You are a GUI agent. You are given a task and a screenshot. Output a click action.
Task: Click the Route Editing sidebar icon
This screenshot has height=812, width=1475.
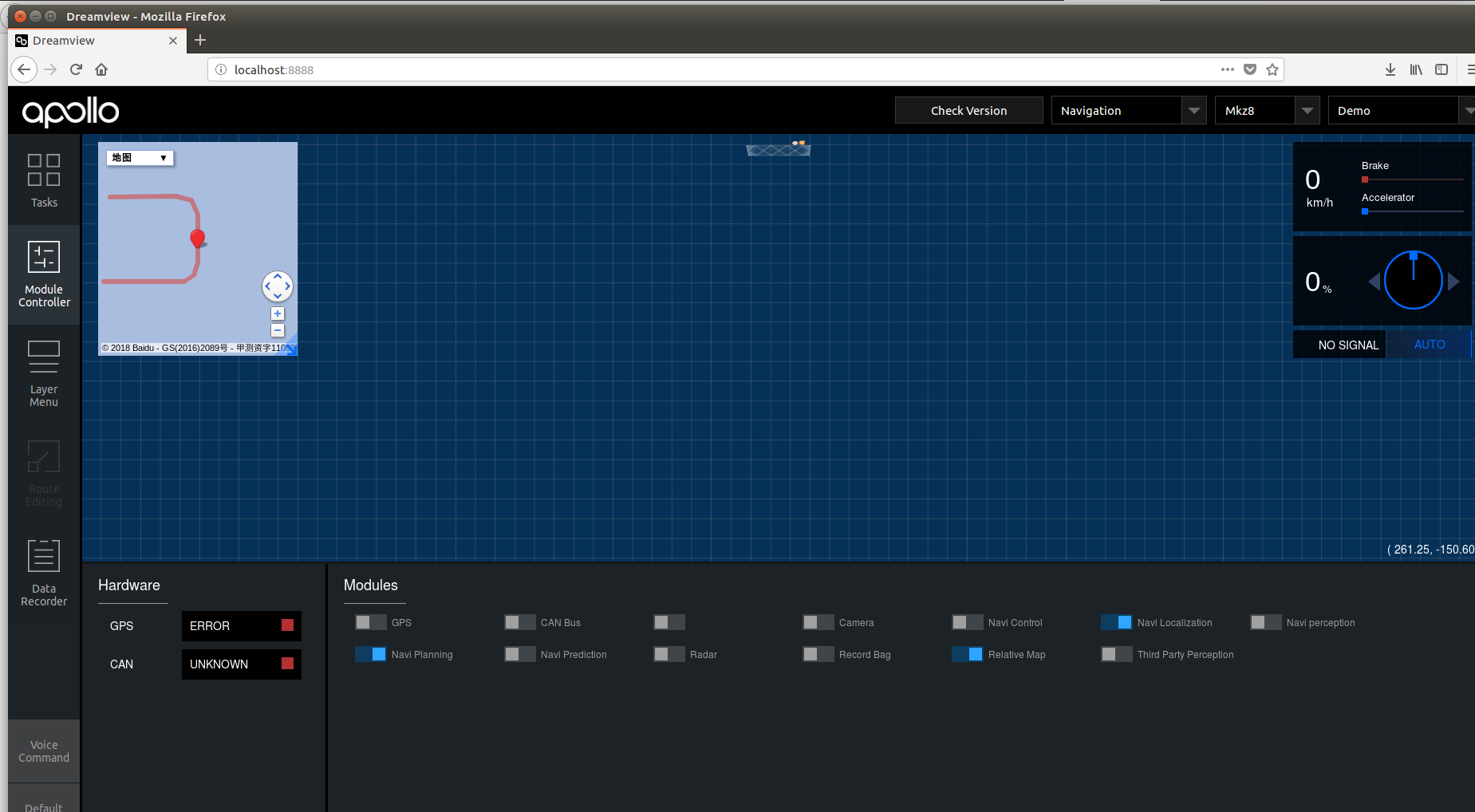(44, 472)
